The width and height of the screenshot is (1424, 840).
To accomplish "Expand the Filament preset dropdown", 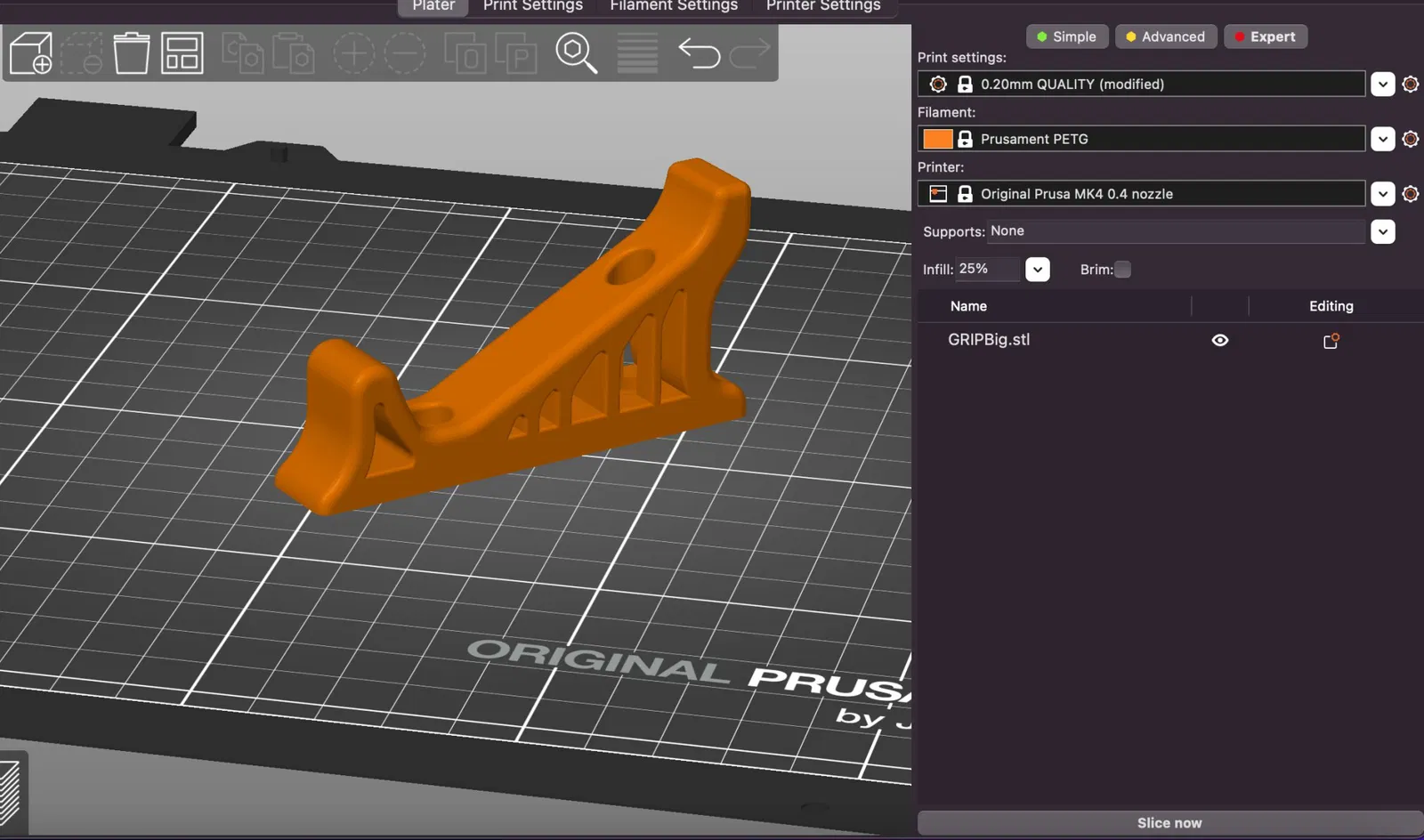I will [x=1382, y=139].
